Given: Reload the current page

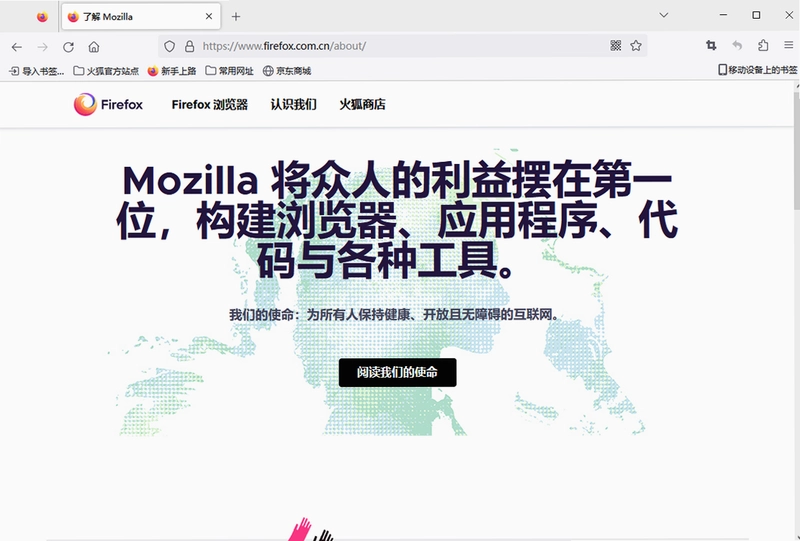Looking at the screenshot, I should click(x=68, y=47).
